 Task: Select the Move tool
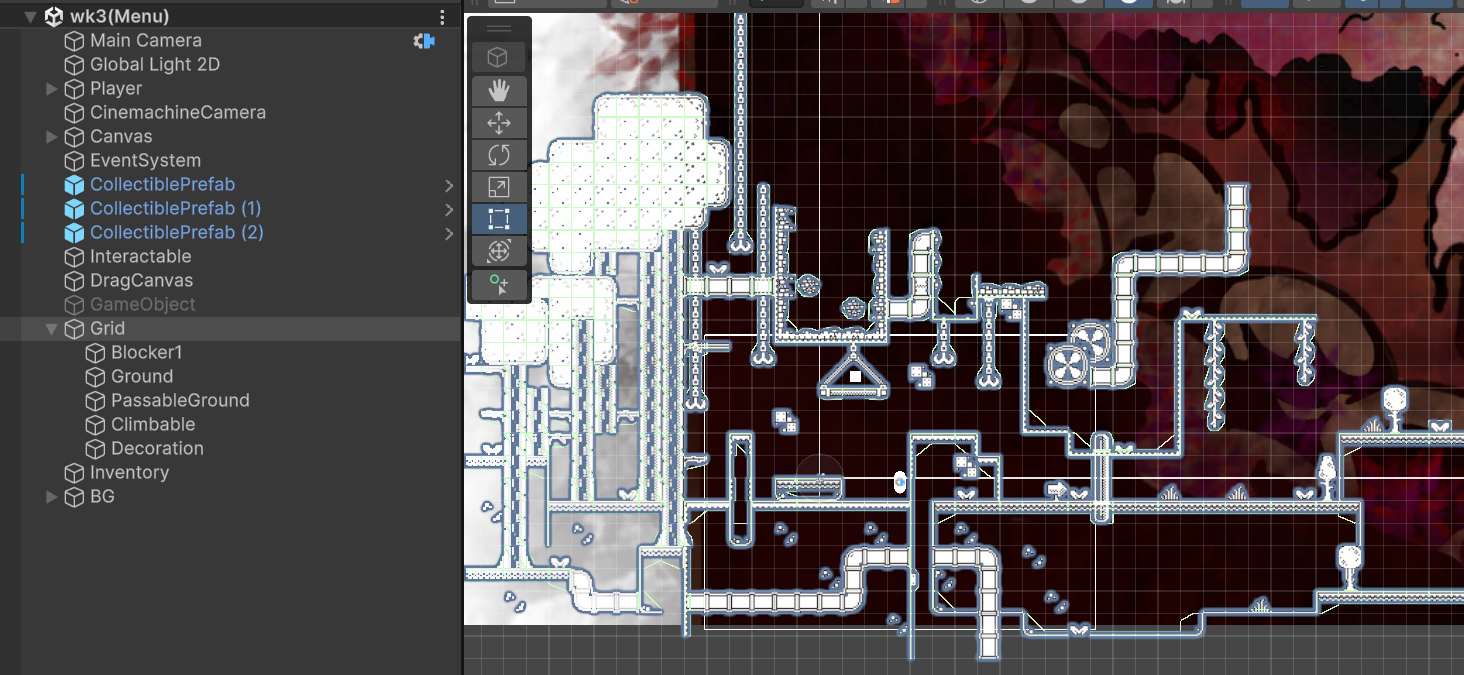coord(499,123)
